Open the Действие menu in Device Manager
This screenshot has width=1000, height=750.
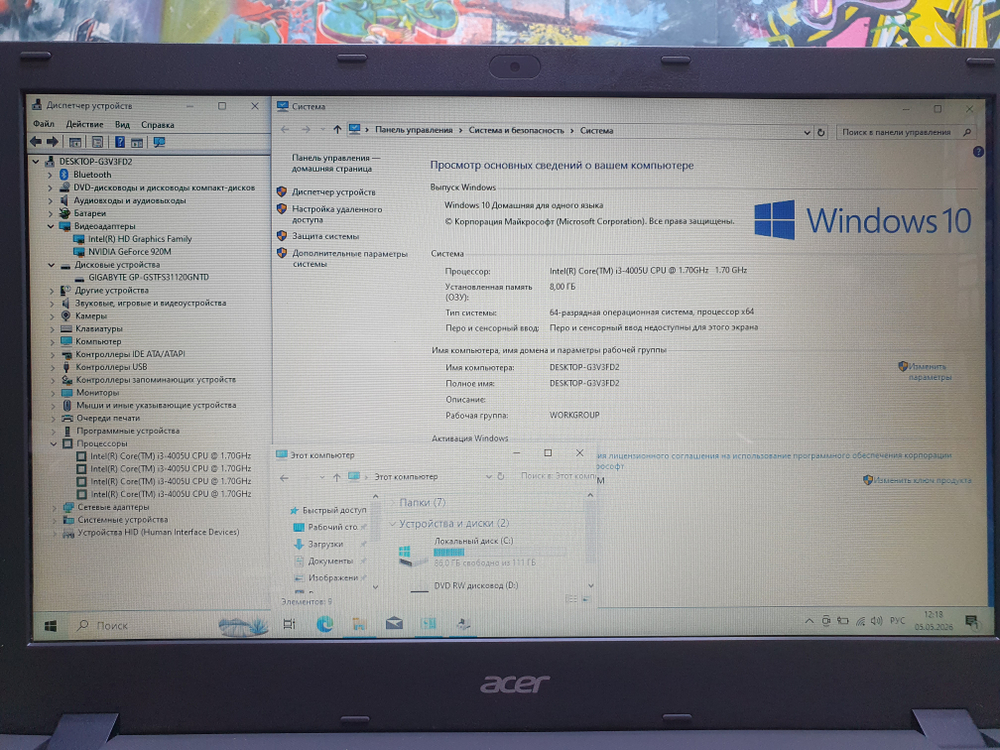pyautogui.click(x=84, y=124)
